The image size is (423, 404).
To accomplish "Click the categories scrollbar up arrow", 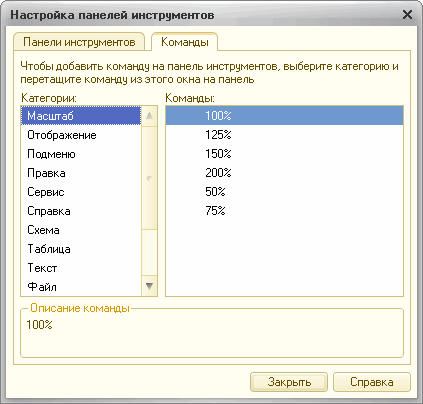I will (149, 116).
